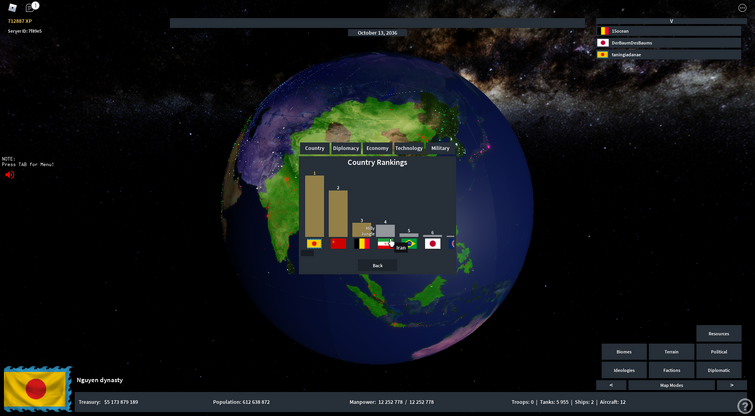Select the Terrain map mode
Viewport: 755px width, 416px height.
click(x=671, y=352)
